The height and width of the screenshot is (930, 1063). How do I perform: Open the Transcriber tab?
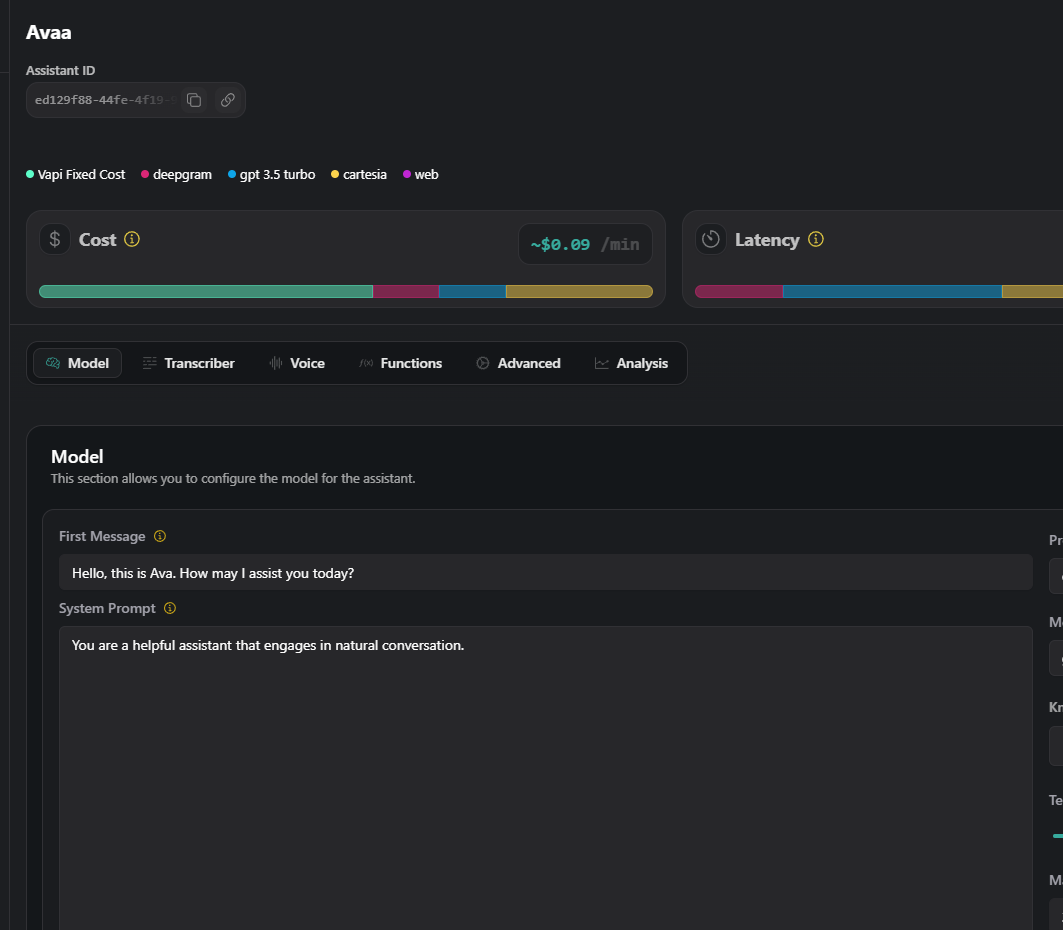pos(188,363)
